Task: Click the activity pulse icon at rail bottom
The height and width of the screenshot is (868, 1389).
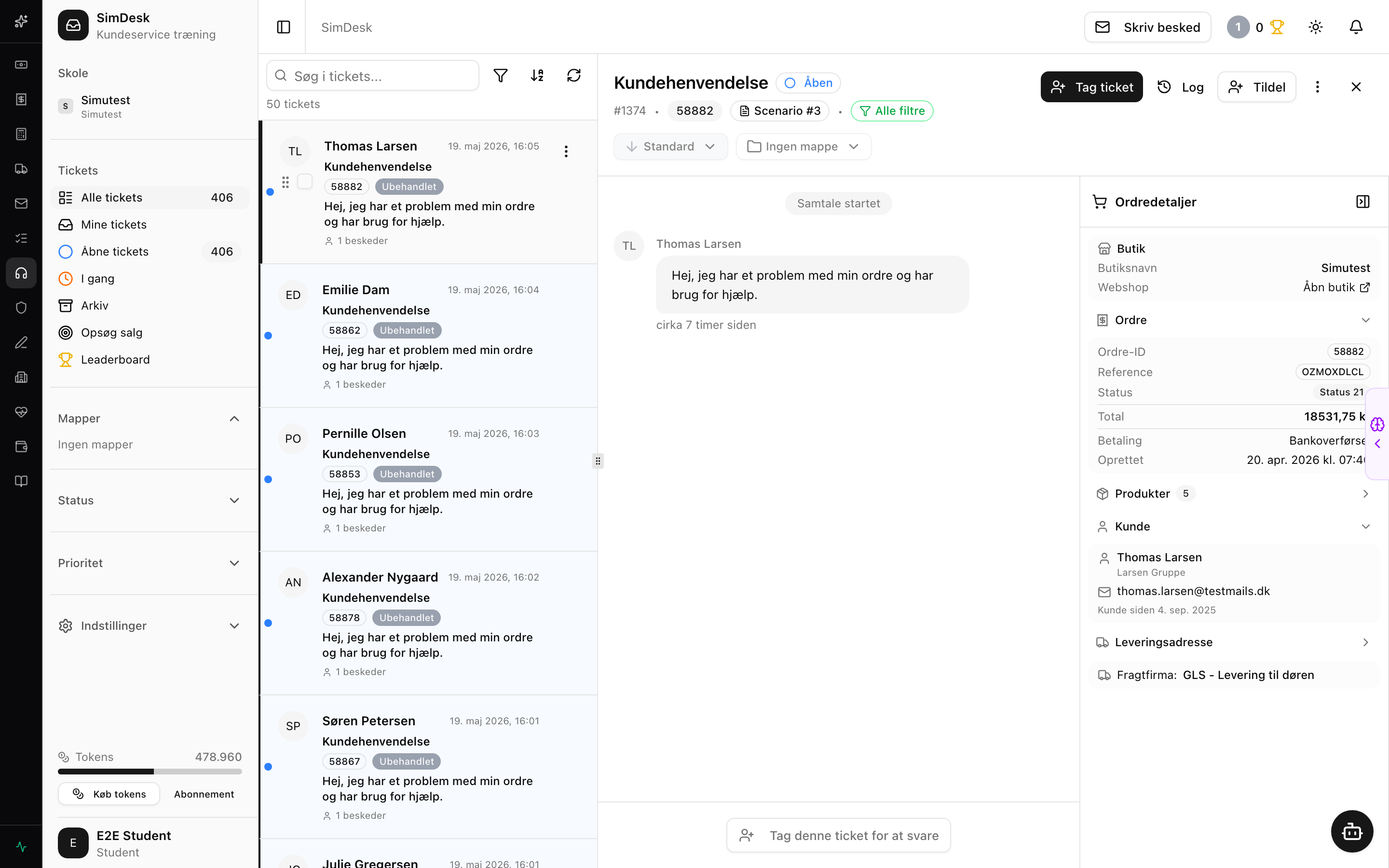Action: 21,847
